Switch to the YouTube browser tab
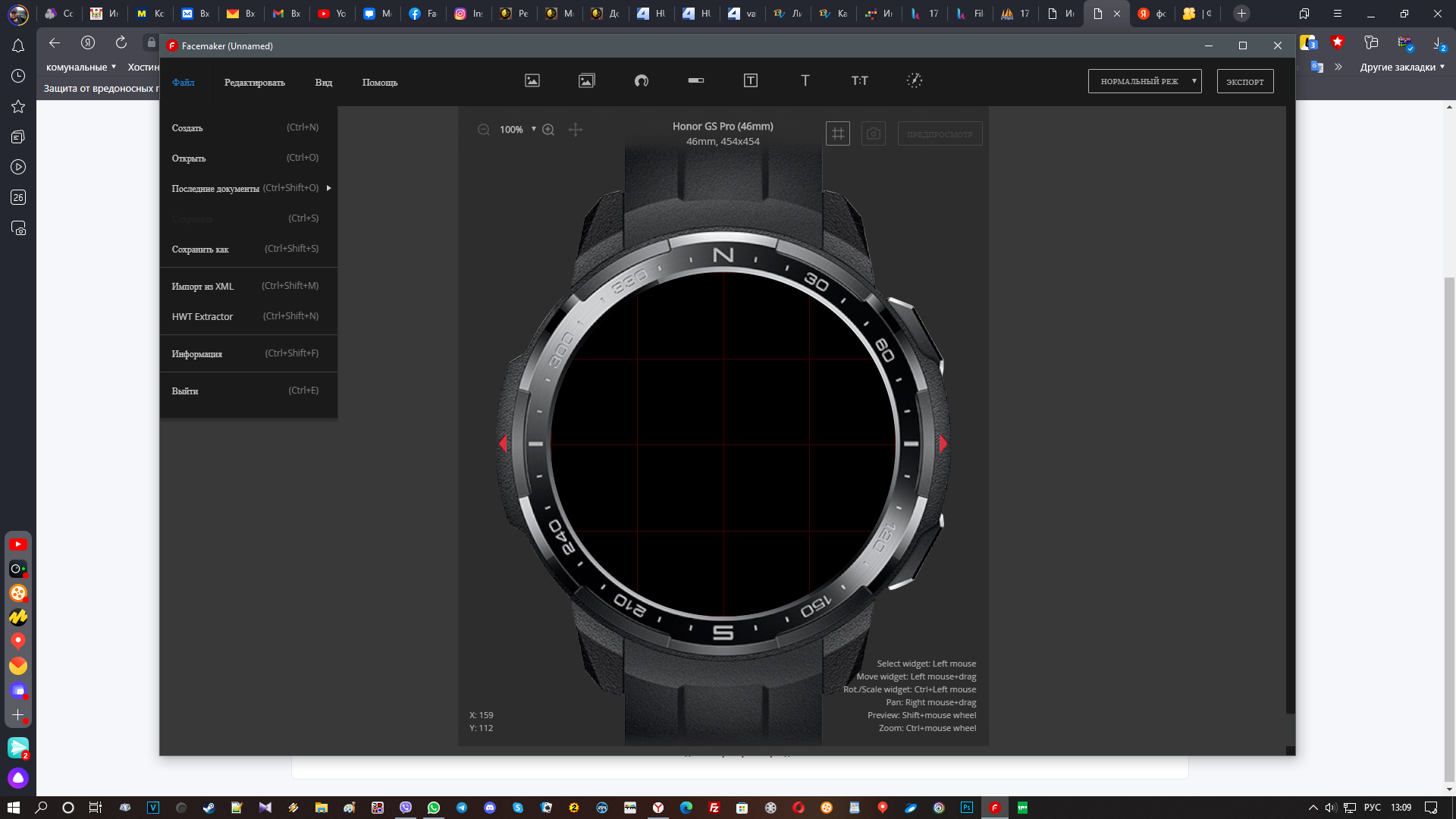1456x819 pixels. [x=332, y=14]
